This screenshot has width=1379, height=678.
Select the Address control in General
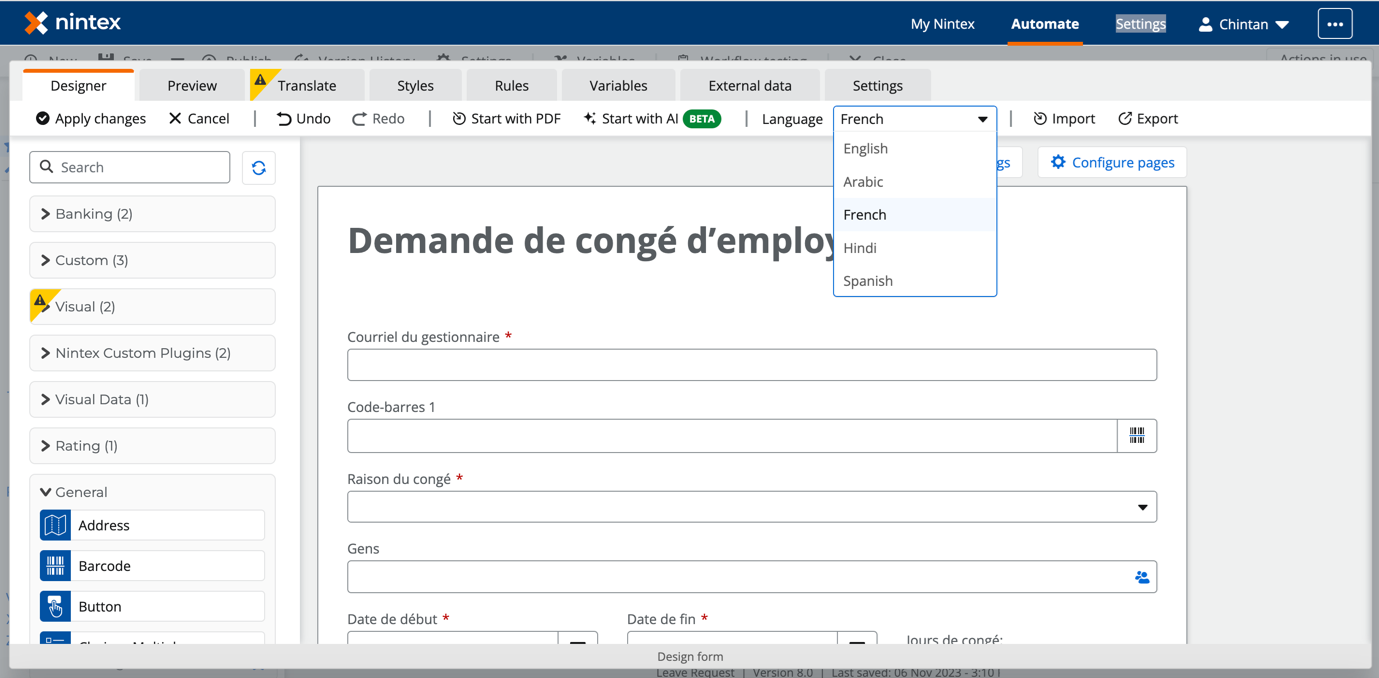pyautogui.click(x=152, y=525)
